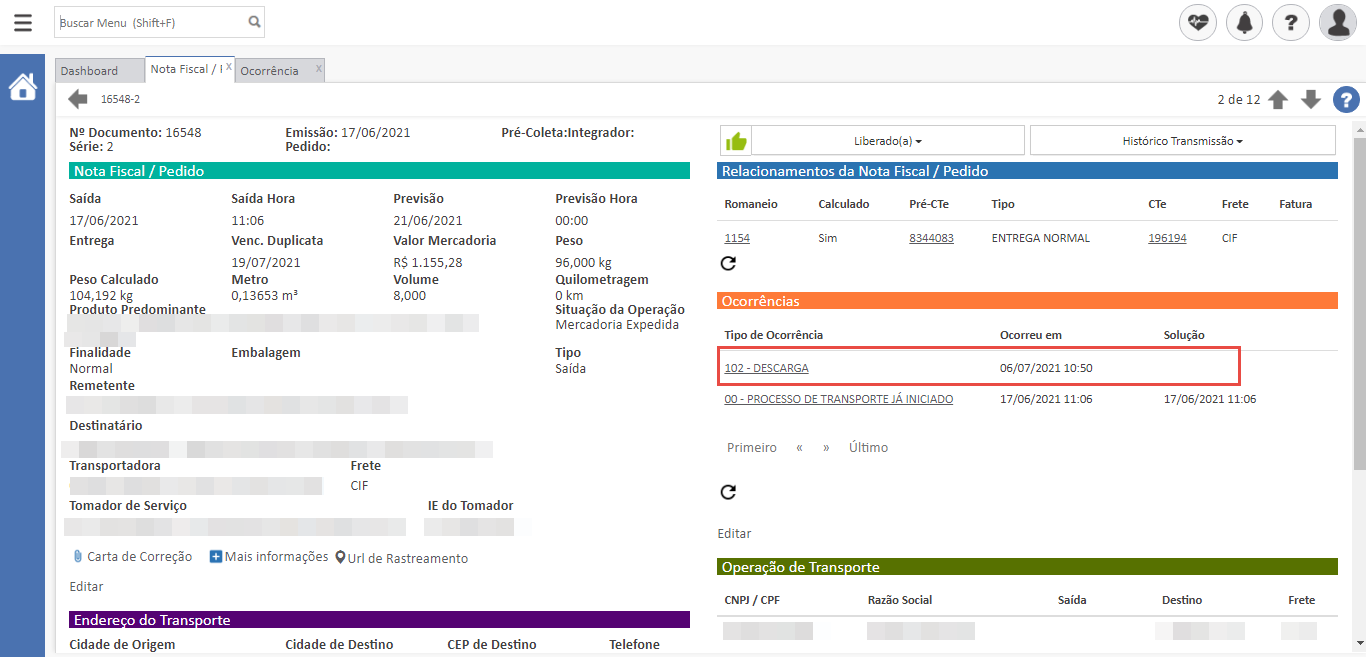Open the 102 - DESCARGA occurrence link
Image resolution: width=1366 pixels, height=657 pixels.
click(x=766, y=368)
